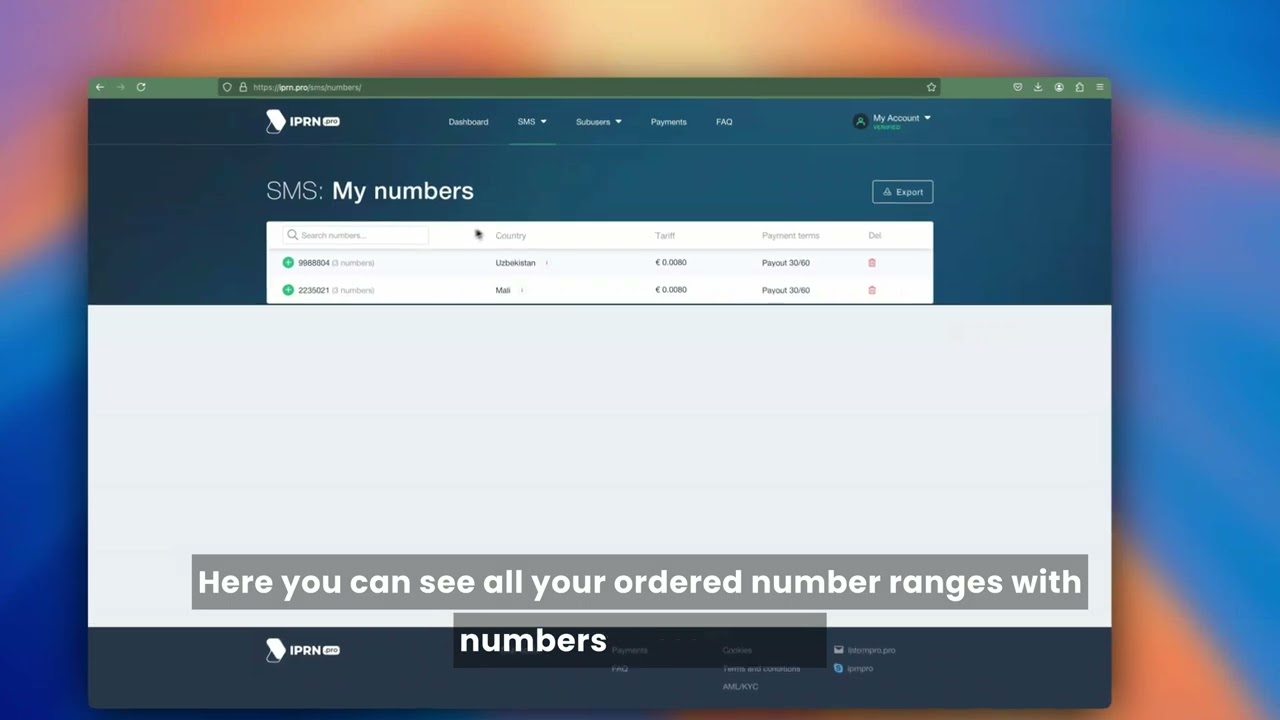Expand the 2235021 number range plus icon
The width and height of the screenshot is (1280, 720).
click(288, 290)
